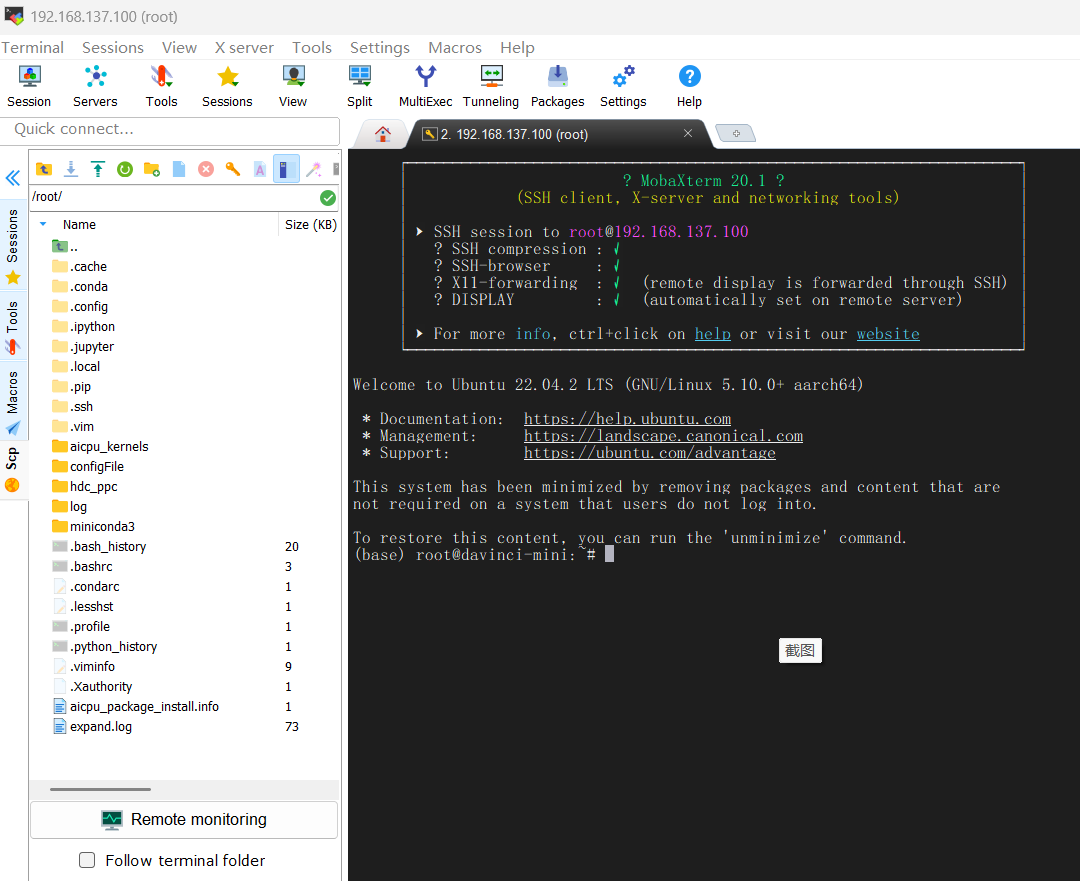Expand the SFTP toolbar overflow arrow
Image resolution: width=1080 pixels, height=881 pixels.
click(335, 169)
